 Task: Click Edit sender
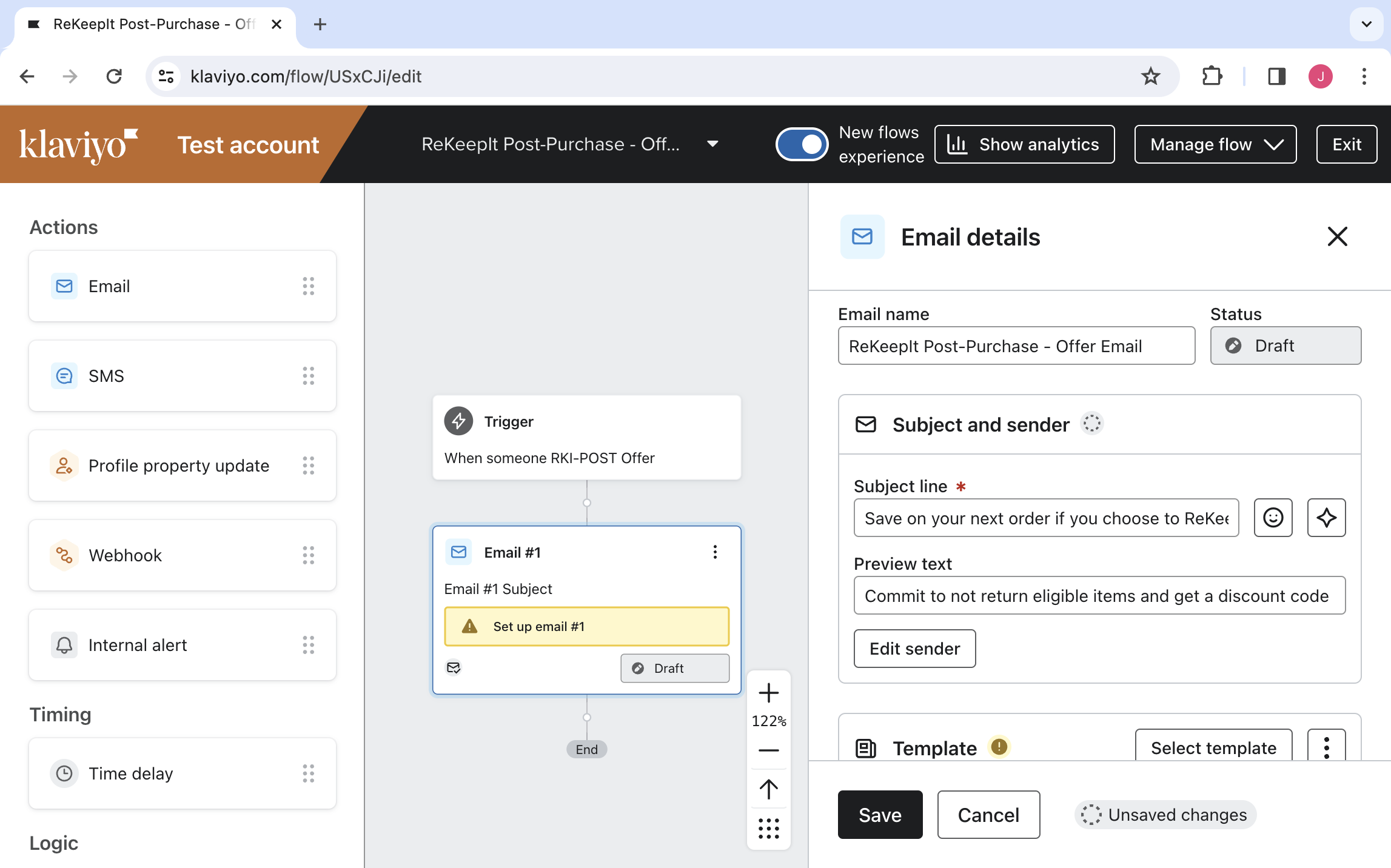(914, 649)
